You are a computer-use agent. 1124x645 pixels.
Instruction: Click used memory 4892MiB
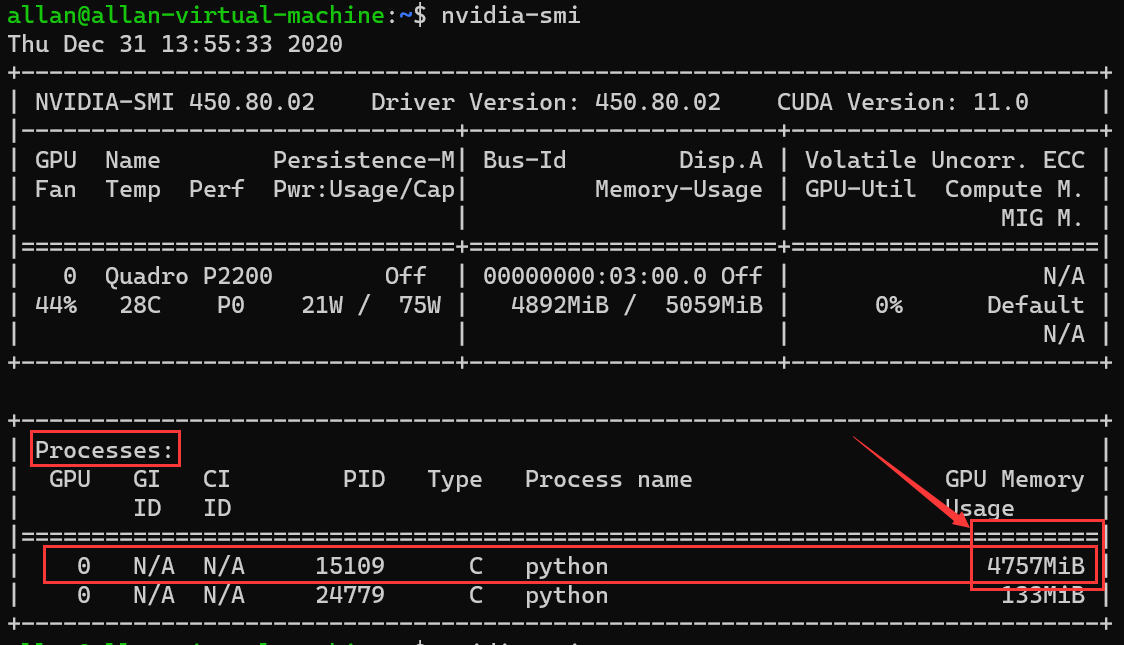[x=560, y=305]
